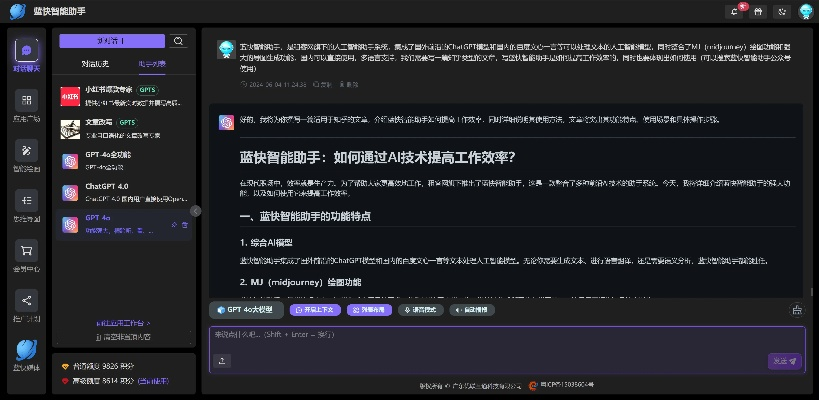This screenshot has width=819, height=400.
Task: Click the notification bell icon
Action: (736, 11)
